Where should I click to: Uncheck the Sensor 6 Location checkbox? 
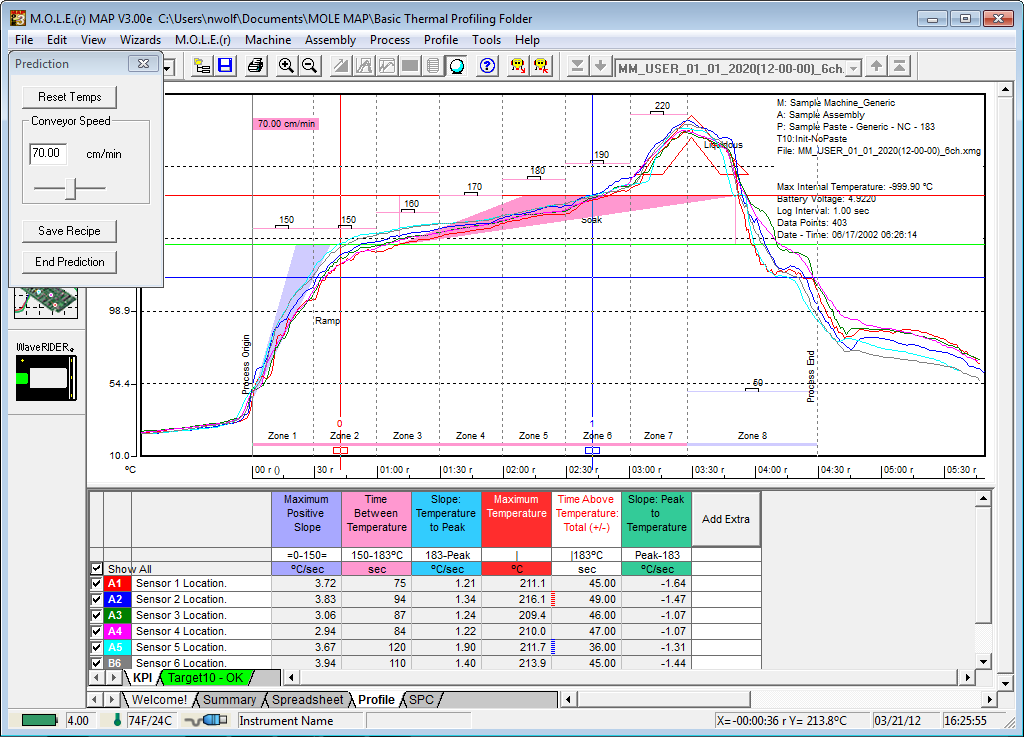tap(97, 663)
